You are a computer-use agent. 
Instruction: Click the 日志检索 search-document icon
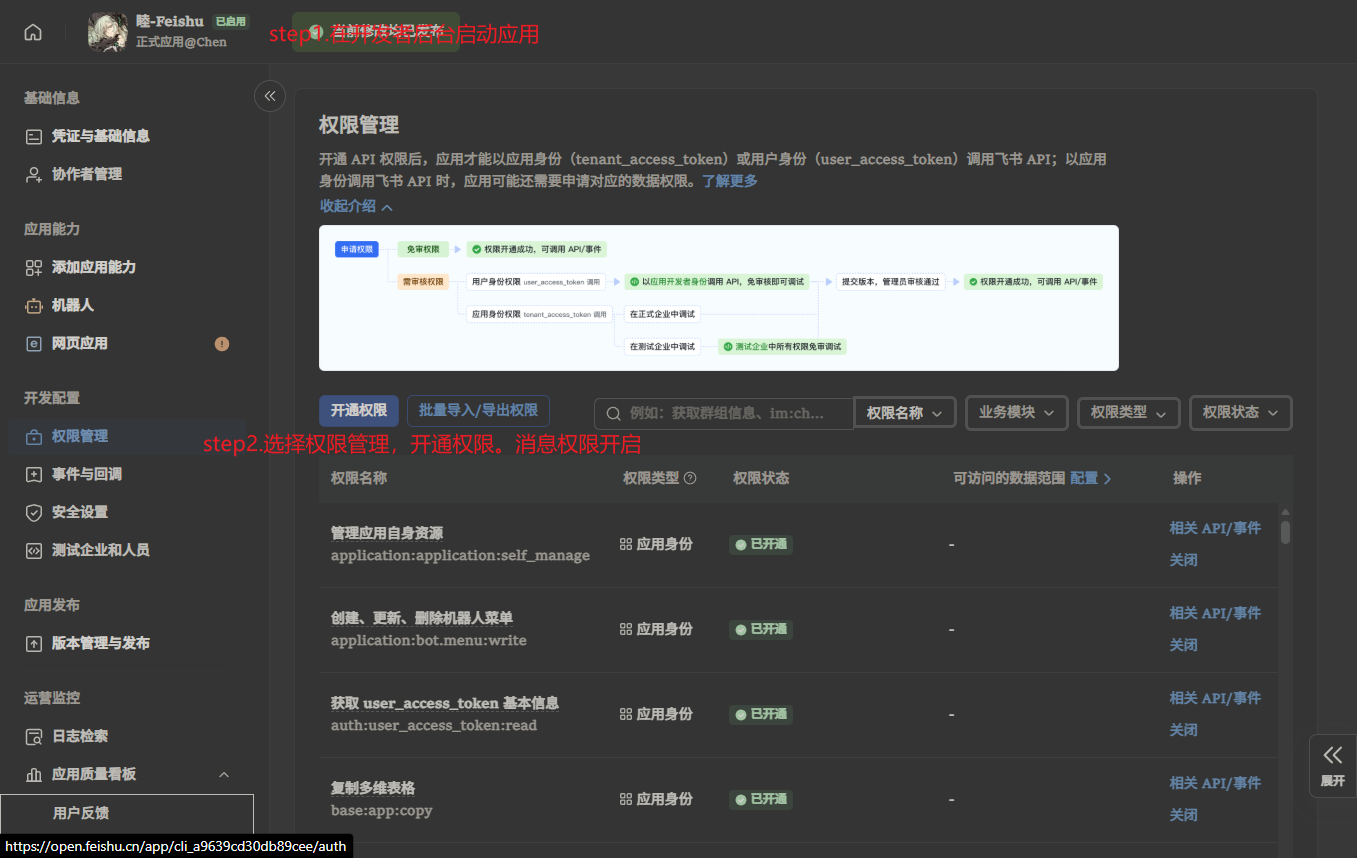[x=33, y=736]
